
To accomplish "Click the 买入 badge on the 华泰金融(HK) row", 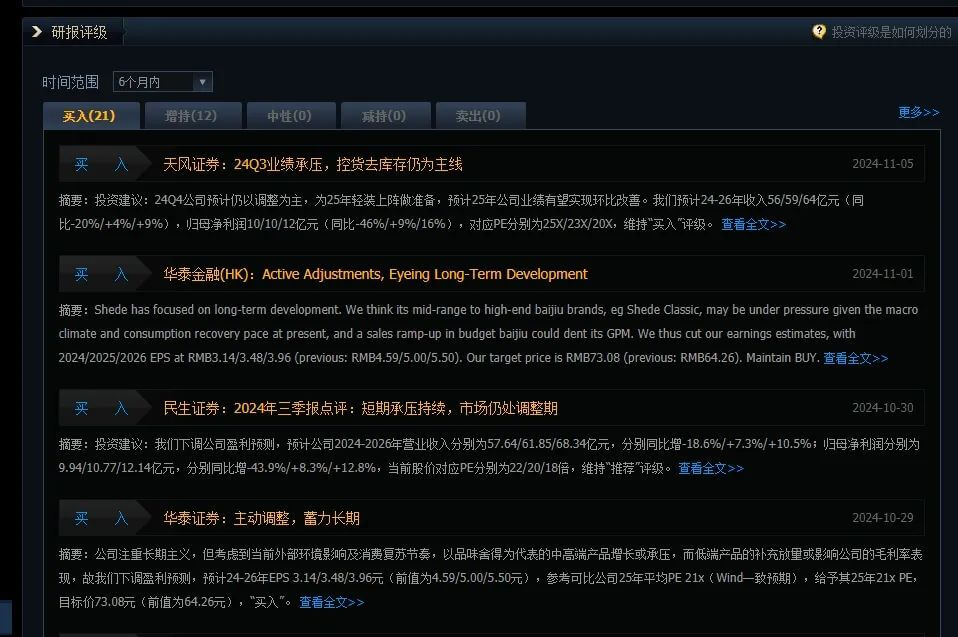I will point(104,274).
